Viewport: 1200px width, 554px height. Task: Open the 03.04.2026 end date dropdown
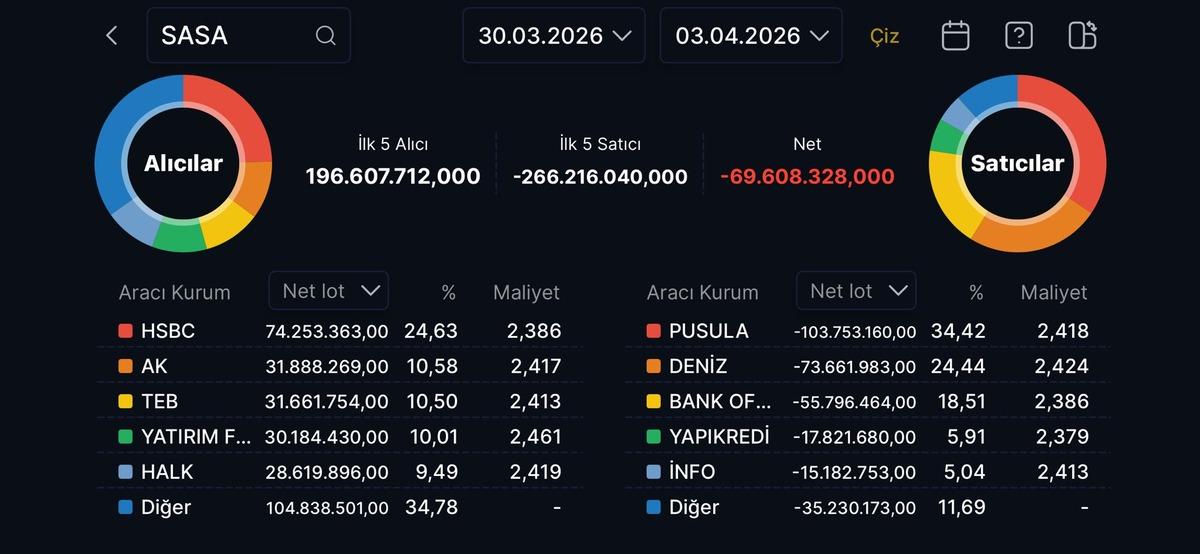(x=751, y=36)
